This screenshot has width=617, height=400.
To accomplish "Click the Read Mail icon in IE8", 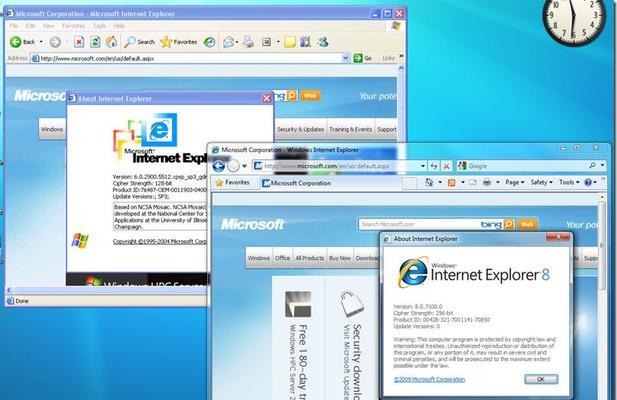I will pyautogui.click(x=473, y=182).
